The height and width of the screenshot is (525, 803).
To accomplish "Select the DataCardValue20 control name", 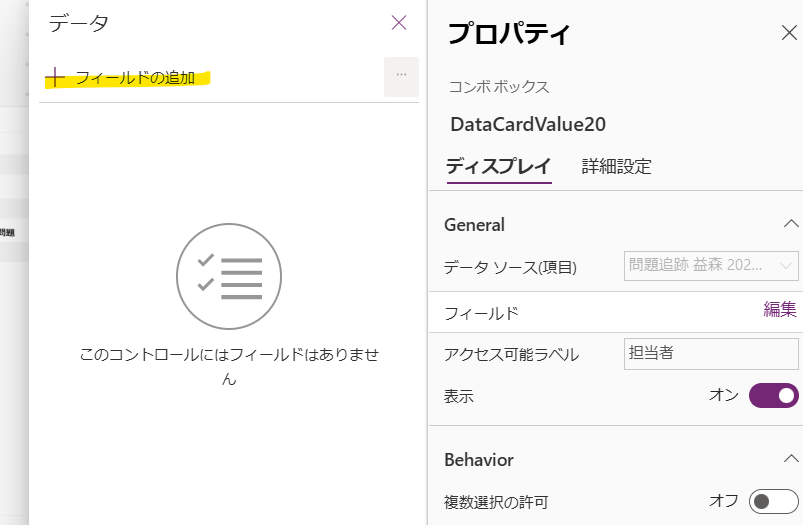I will pyautogui.click(x=528, y=124).
